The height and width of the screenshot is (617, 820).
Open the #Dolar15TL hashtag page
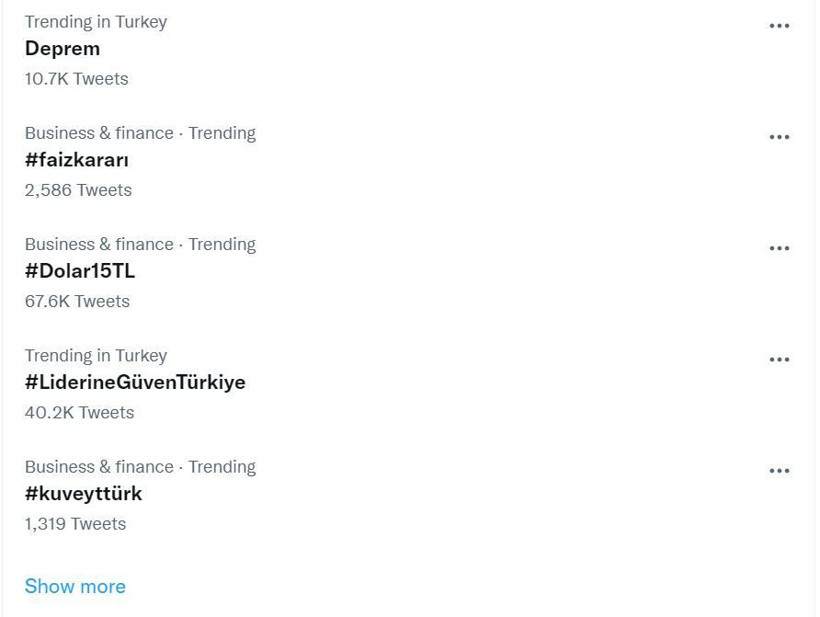coord(81,271)
